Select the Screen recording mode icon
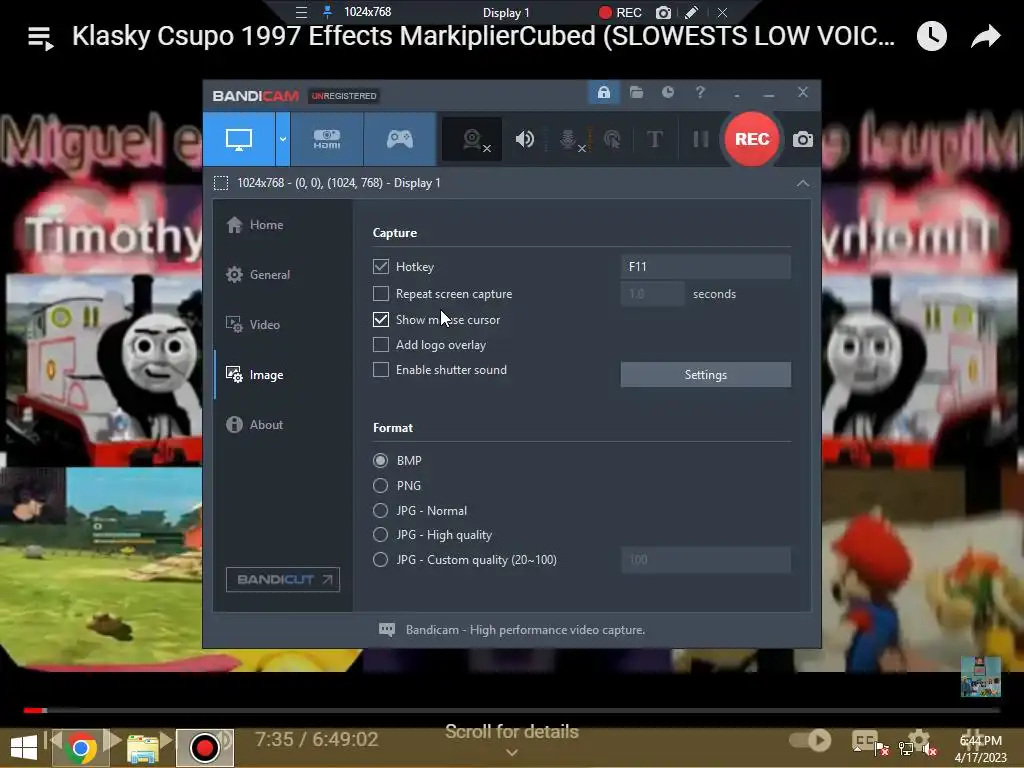The height and width of the screenshot is (768, 1024). [239, 139]
